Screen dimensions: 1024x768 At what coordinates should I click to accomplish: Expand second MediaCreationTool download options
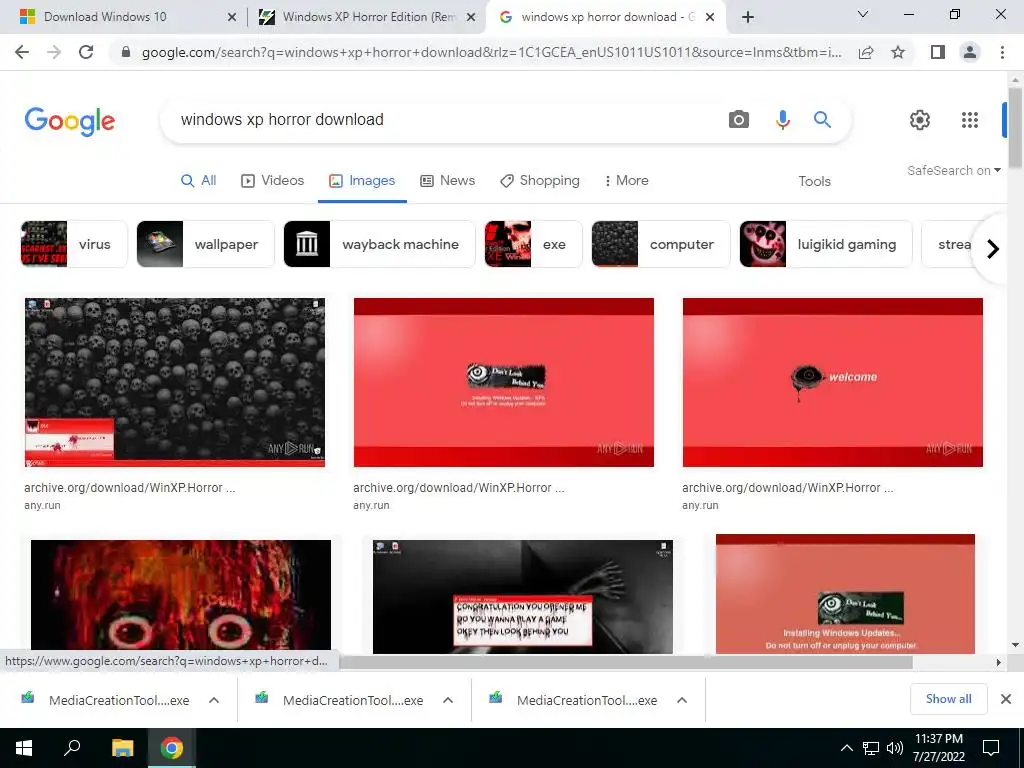pyautogui.click(x=447, y=700)
